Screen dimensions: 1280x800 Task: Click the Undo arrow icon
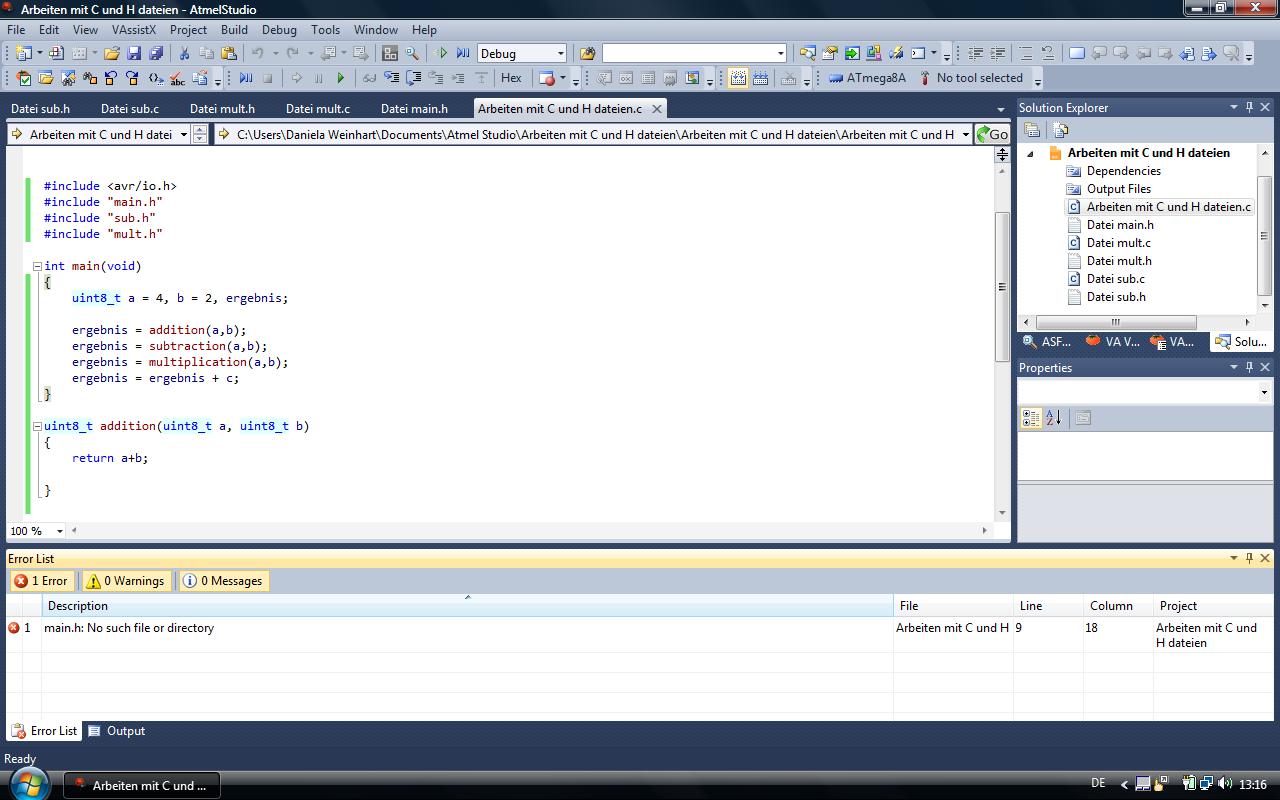258,54
